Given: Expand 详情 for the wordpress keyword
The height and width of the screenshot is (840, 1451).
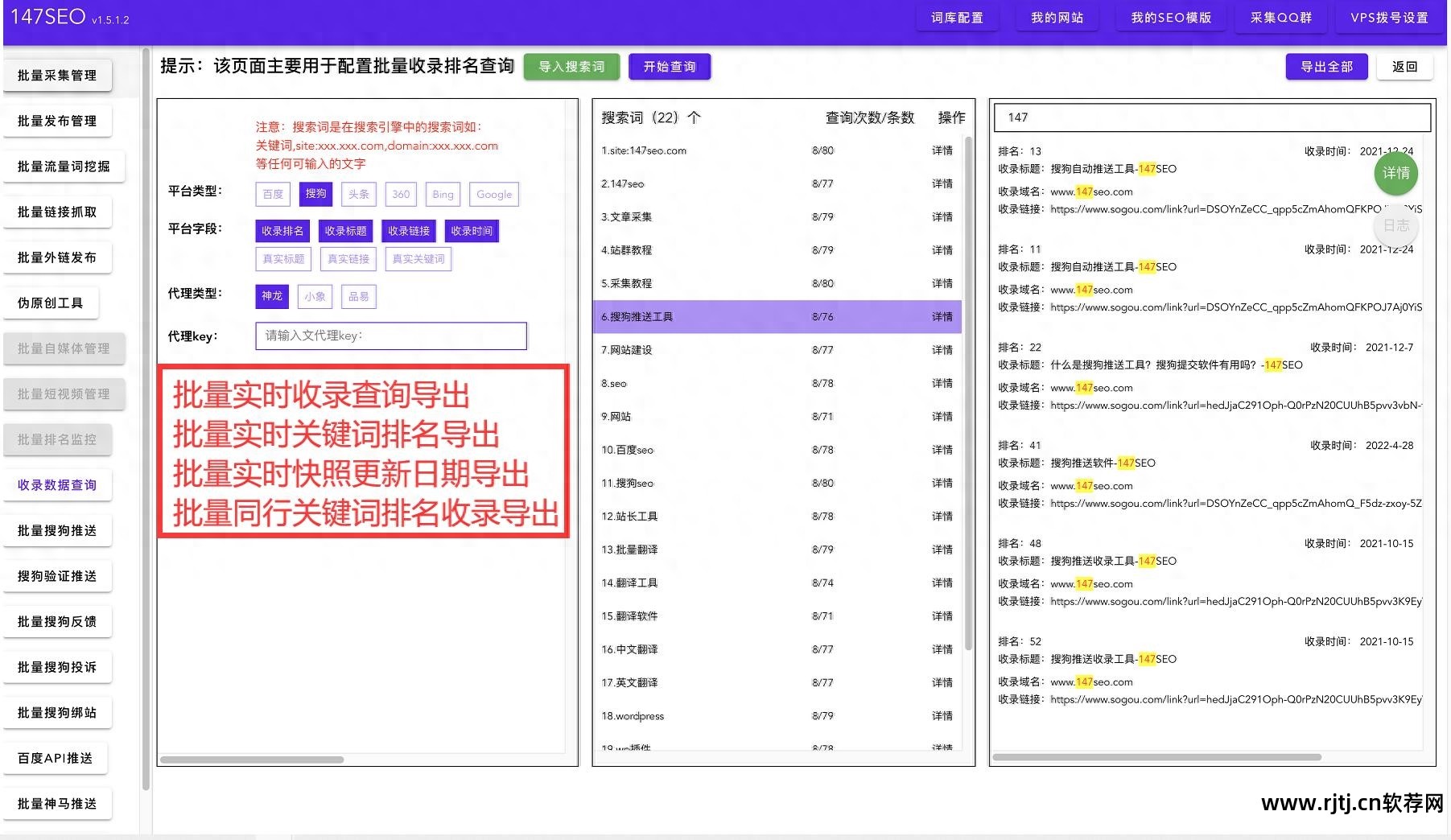Looking at the screenshot, I should [942, 715].
